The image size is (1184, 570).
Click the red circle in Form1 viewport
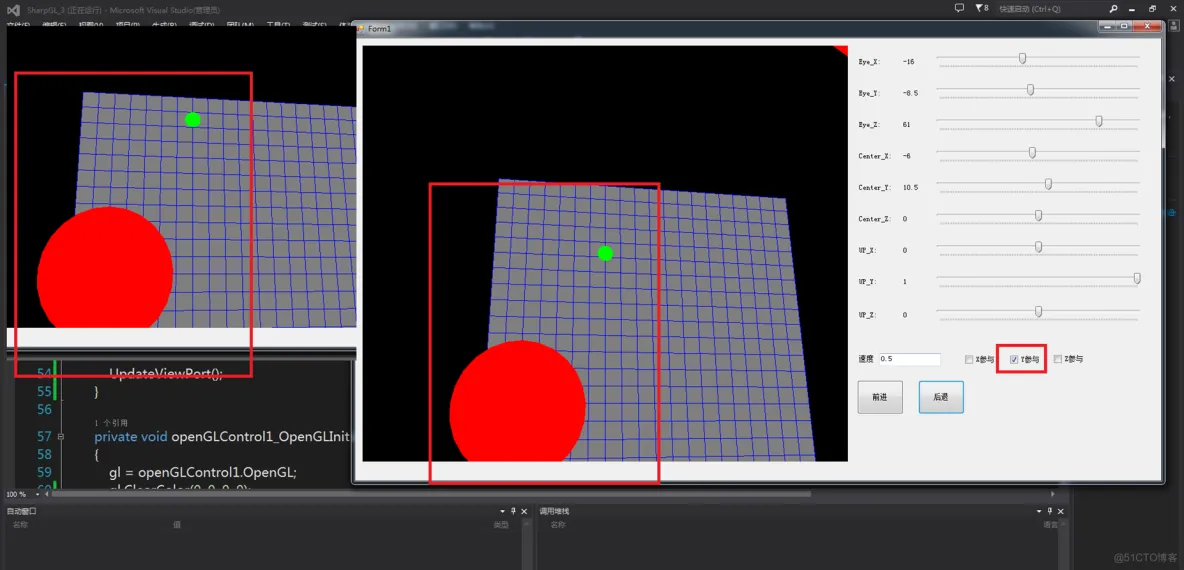coord(517,402)
